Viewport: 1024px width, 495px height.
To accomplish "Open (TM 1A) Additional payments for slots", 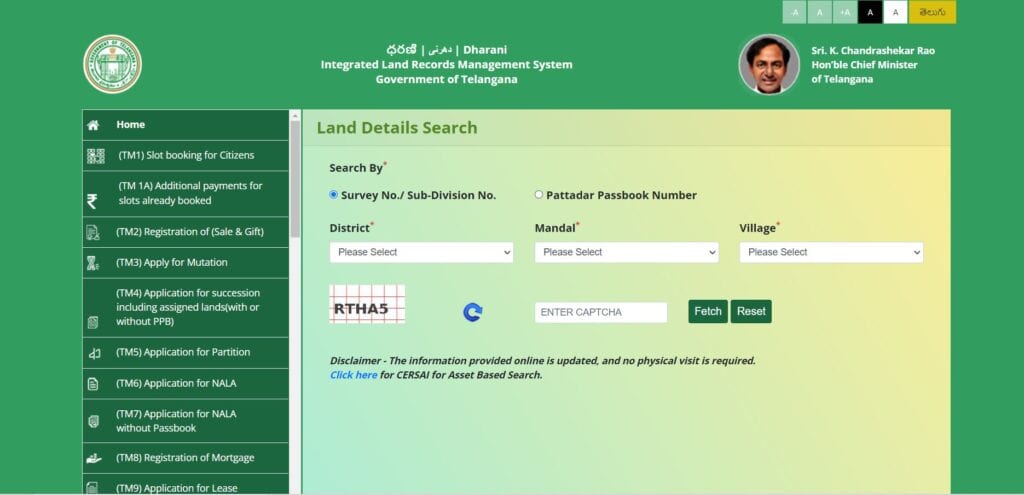I will 185,193.
